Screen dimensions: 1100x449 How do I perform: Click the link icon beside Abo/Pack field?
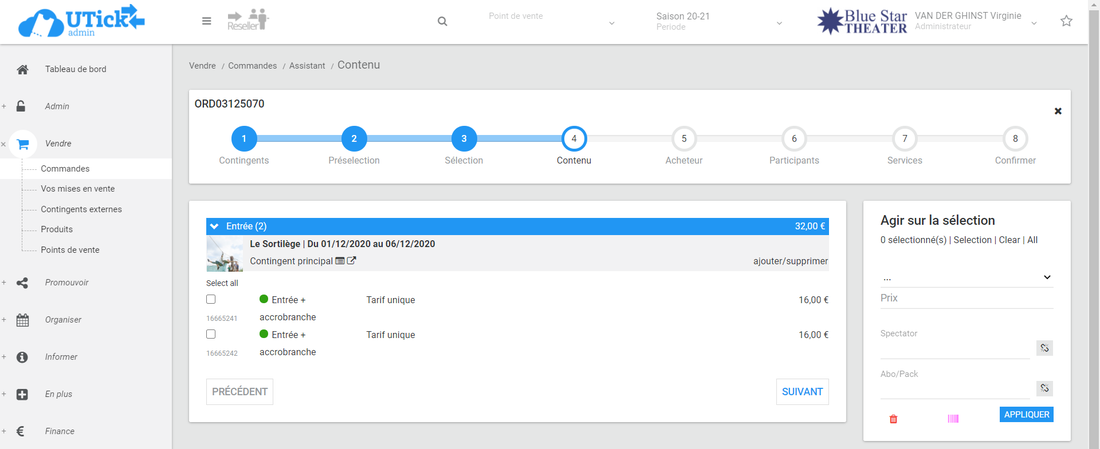point(1044,388)
